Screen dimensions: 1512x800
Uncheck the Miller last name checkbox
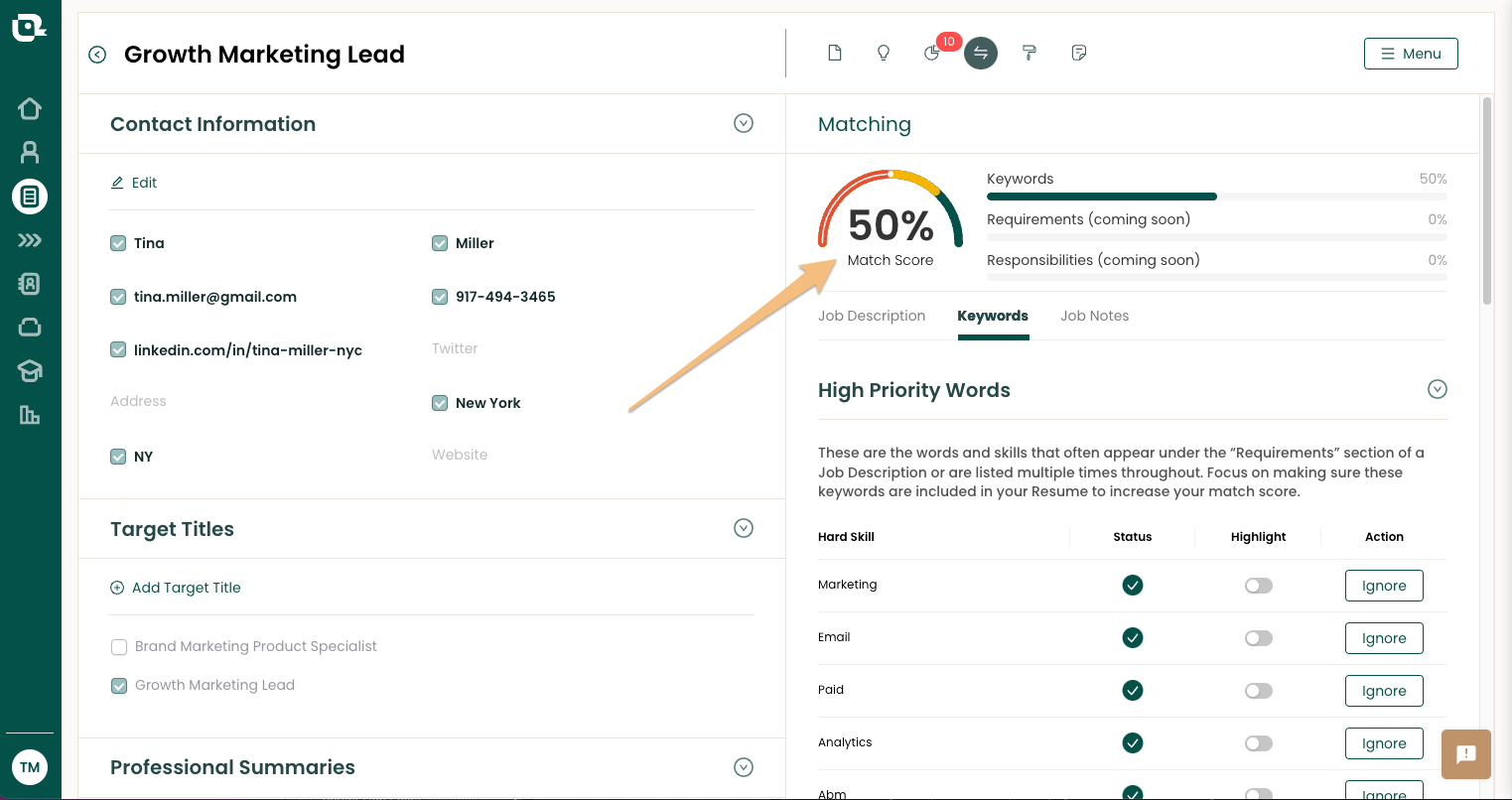[440, 243]
